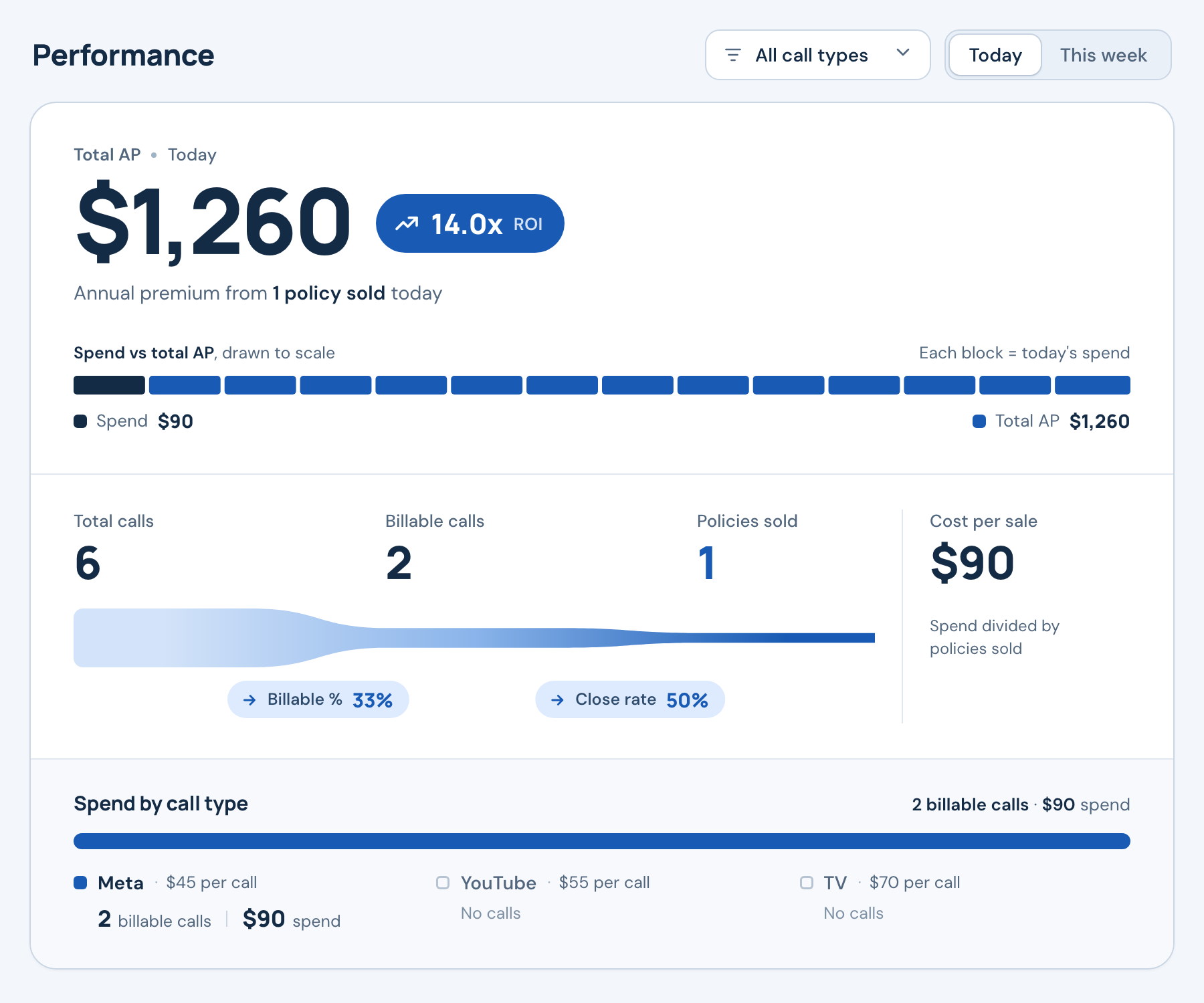Click 'Spend divided by policies sold' description

click(995, 637)
